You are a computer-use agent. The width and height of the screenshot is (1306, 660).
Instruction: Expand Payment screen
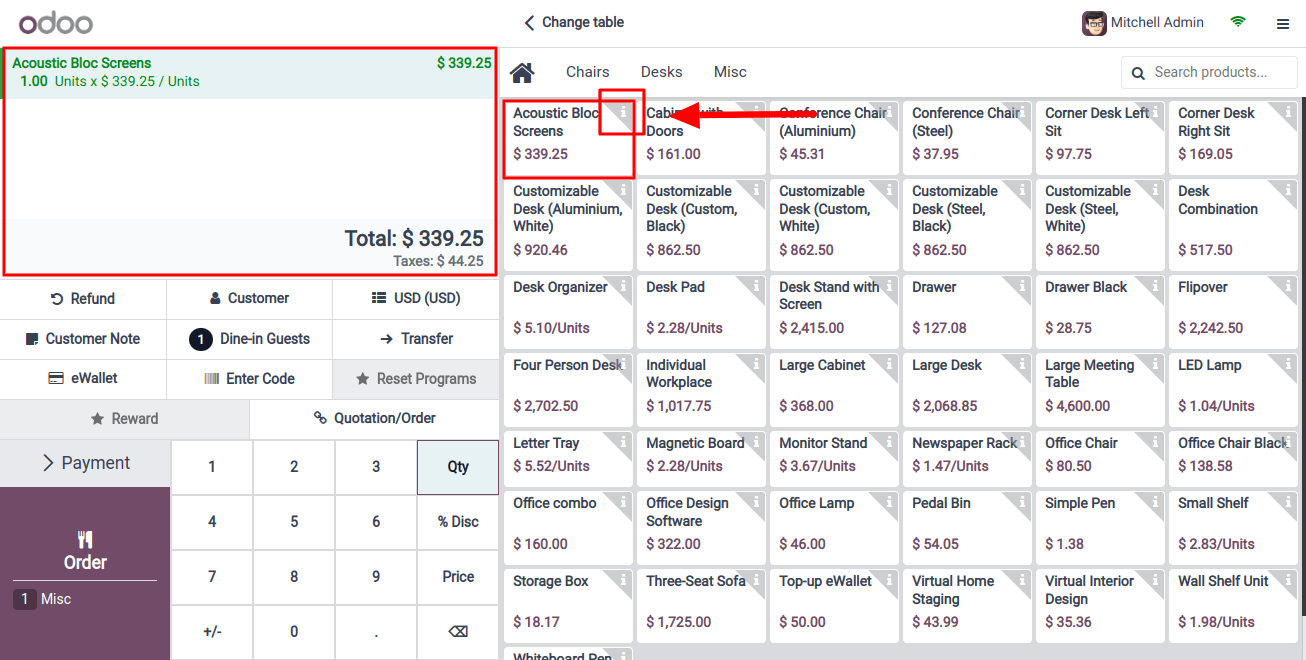point(85,463)
